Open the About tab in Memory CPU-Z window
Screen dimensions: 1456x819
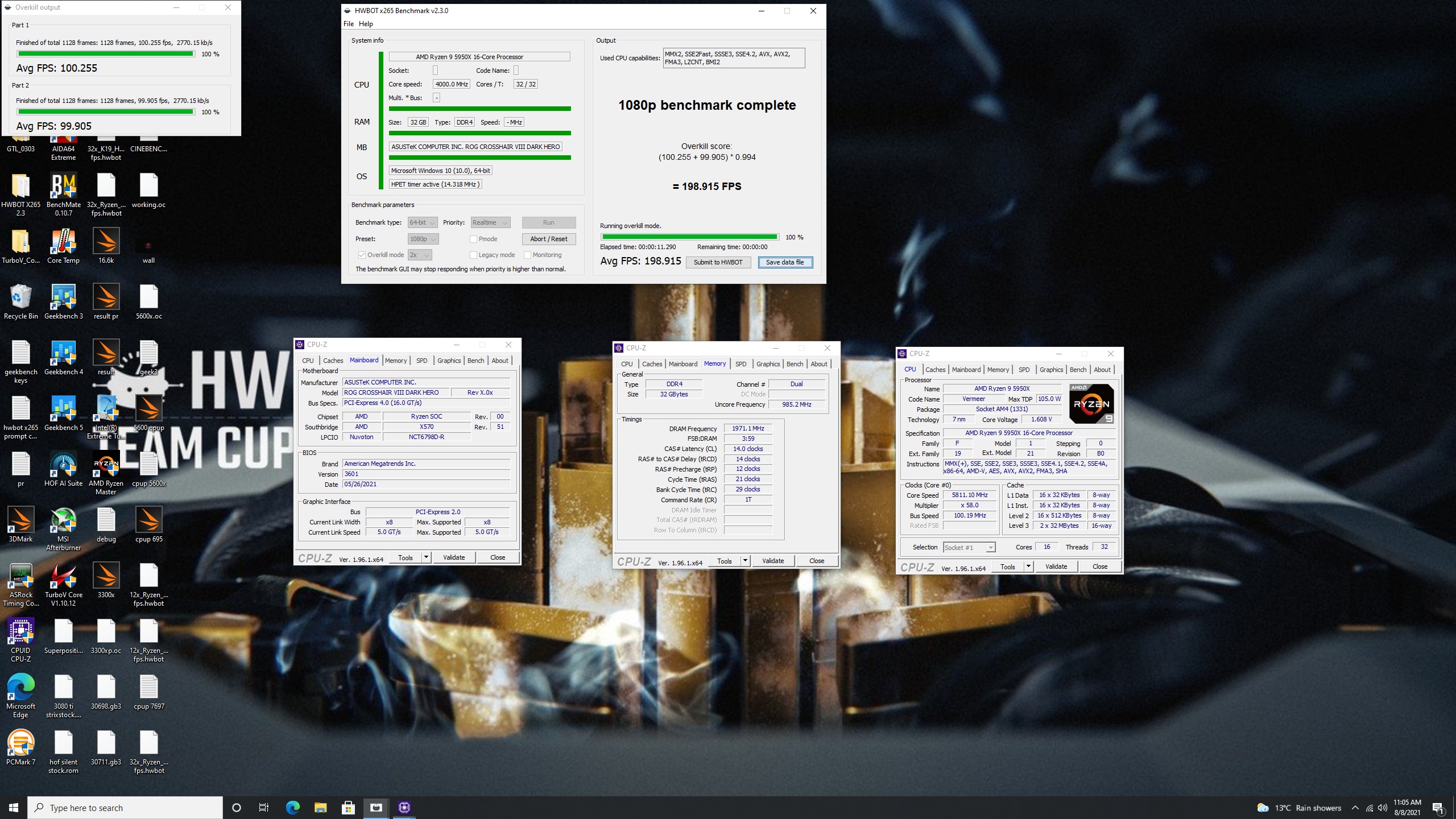click(x=819, y=364)
